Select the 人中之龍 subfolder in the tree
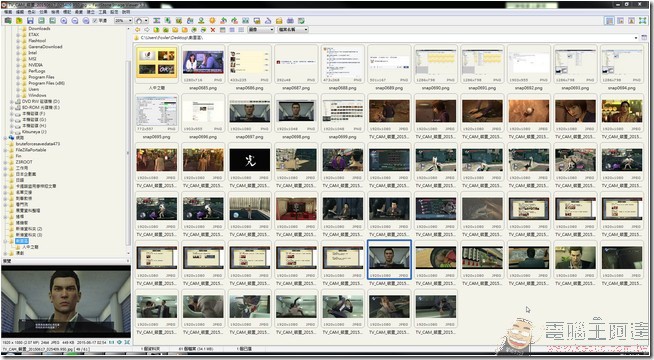The image size is (654, 360). [x=30, y=247]
